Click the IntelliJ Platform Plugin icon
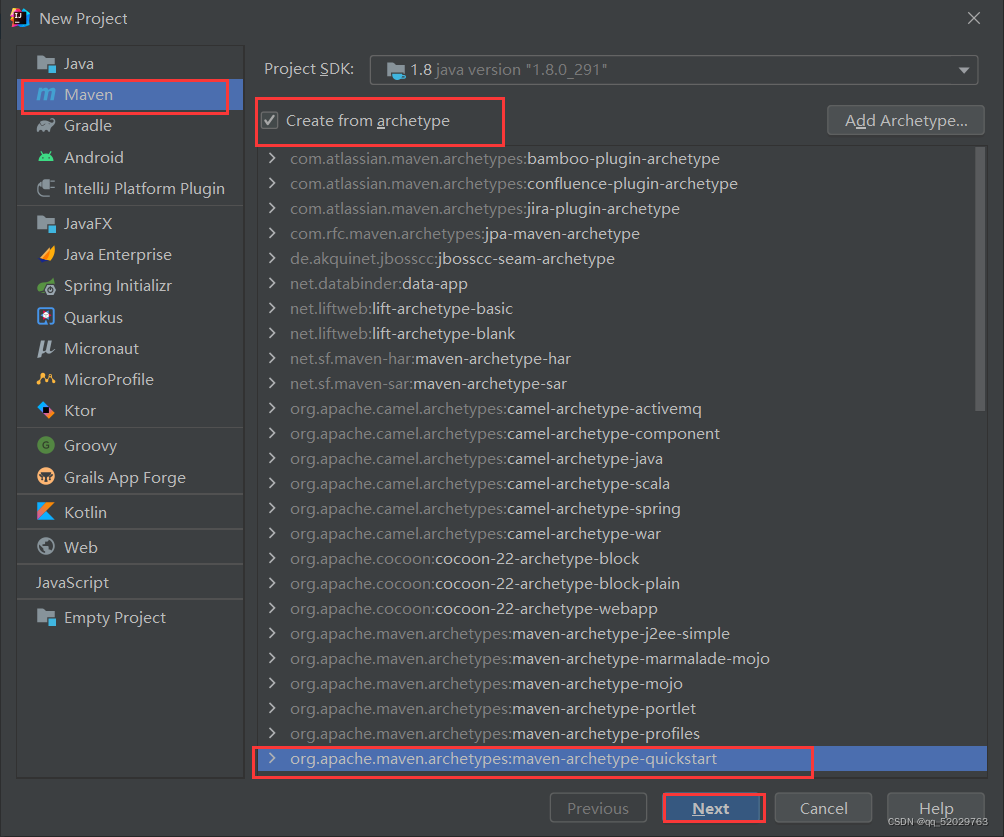This screenshot has height=837, width=1004. pos(46,188)
